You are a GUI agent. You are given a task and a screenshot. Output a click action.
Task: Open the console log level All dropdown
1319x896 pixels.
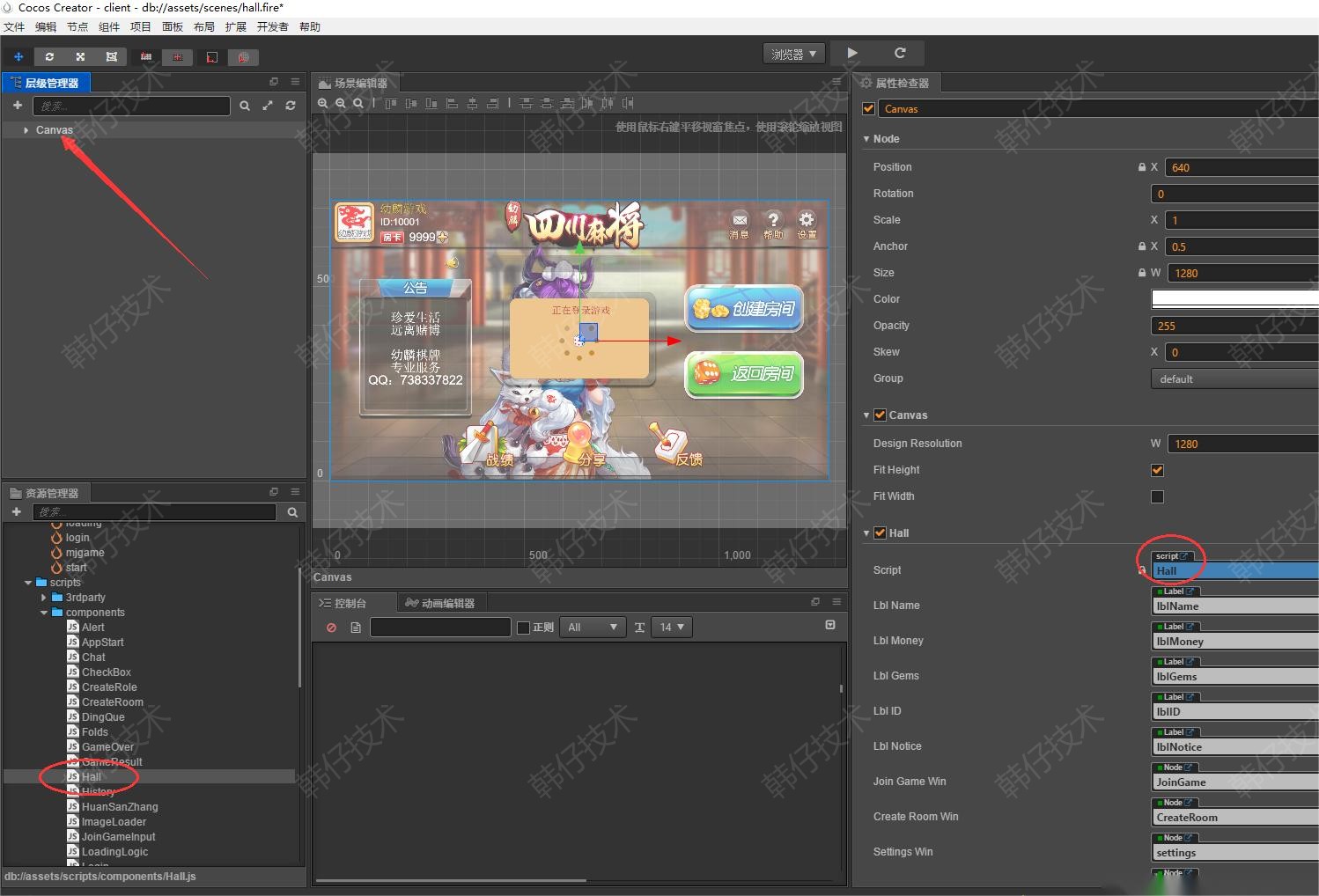593,628
